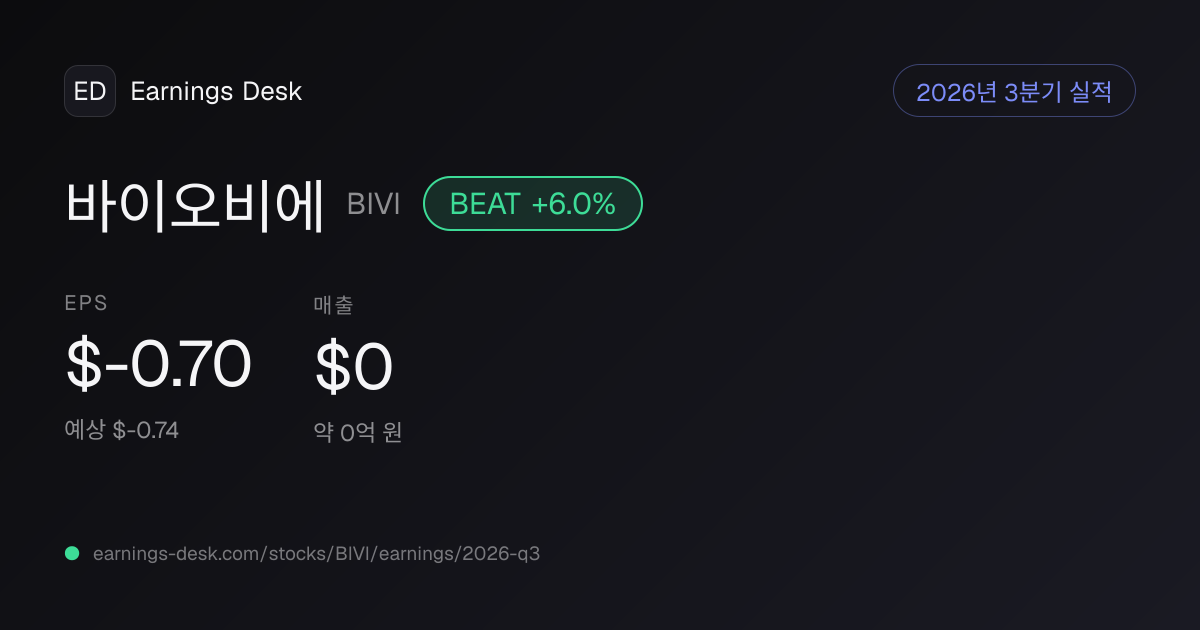Click the ED logo icon
Viewport: 1200px width, 630px height.
tap(90, 91)
